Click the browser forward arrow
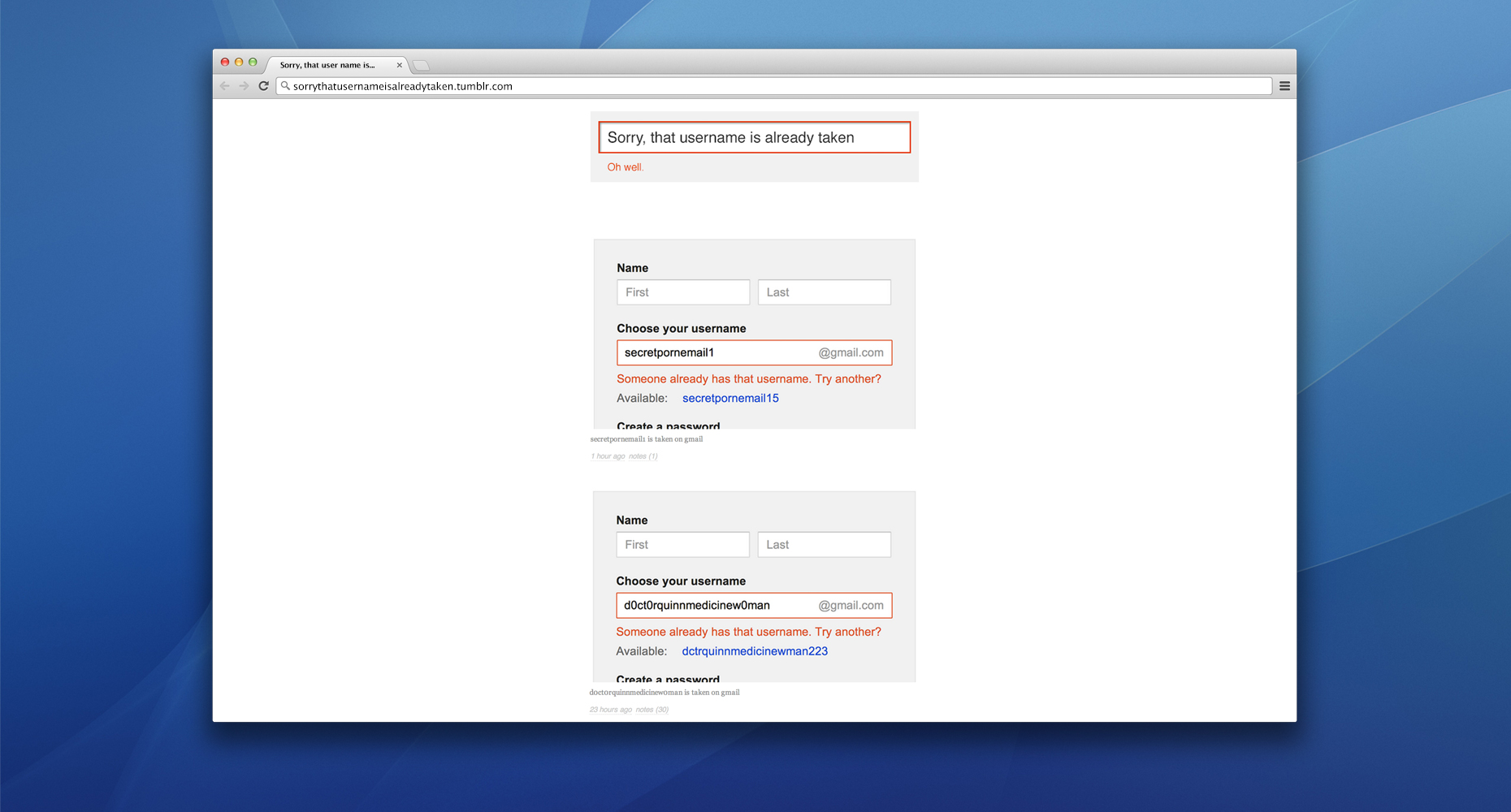The width and height of the screenshot is (1511, 812). click(244, 86)
